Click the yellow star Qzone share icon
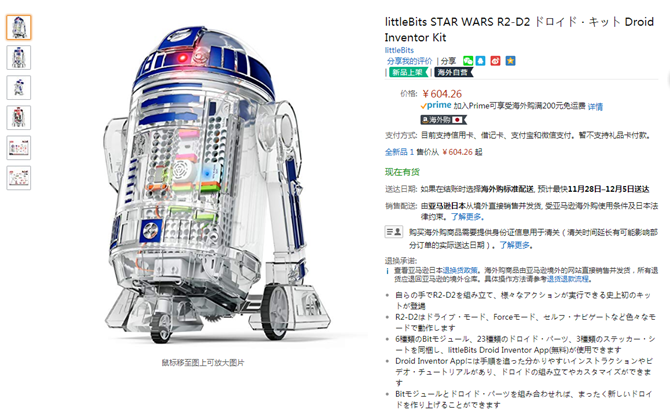672x412 pixels. point(510,61)
